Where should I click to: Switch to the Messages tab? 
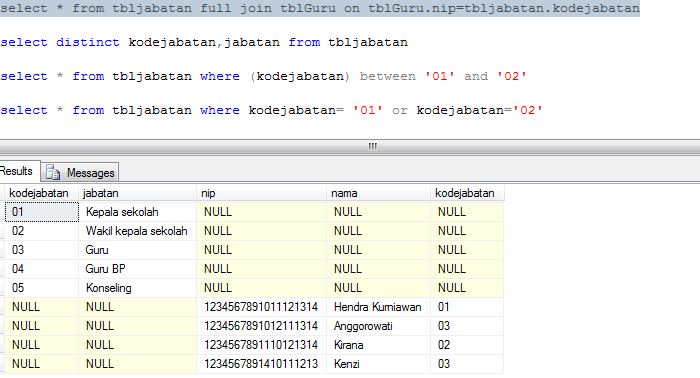80,172
